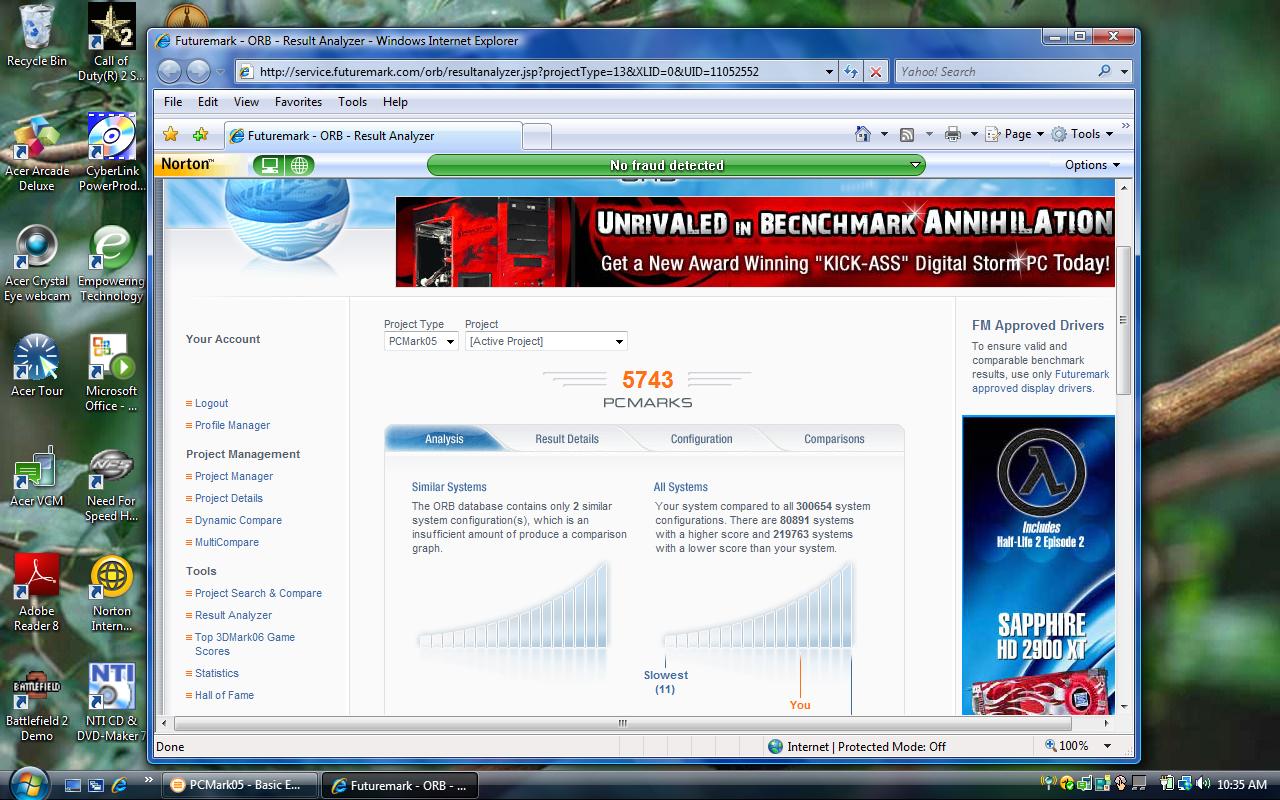Open the Profile Manager link
The width and height of the screenshot is (1280, 800).
(x=232, y=425)
